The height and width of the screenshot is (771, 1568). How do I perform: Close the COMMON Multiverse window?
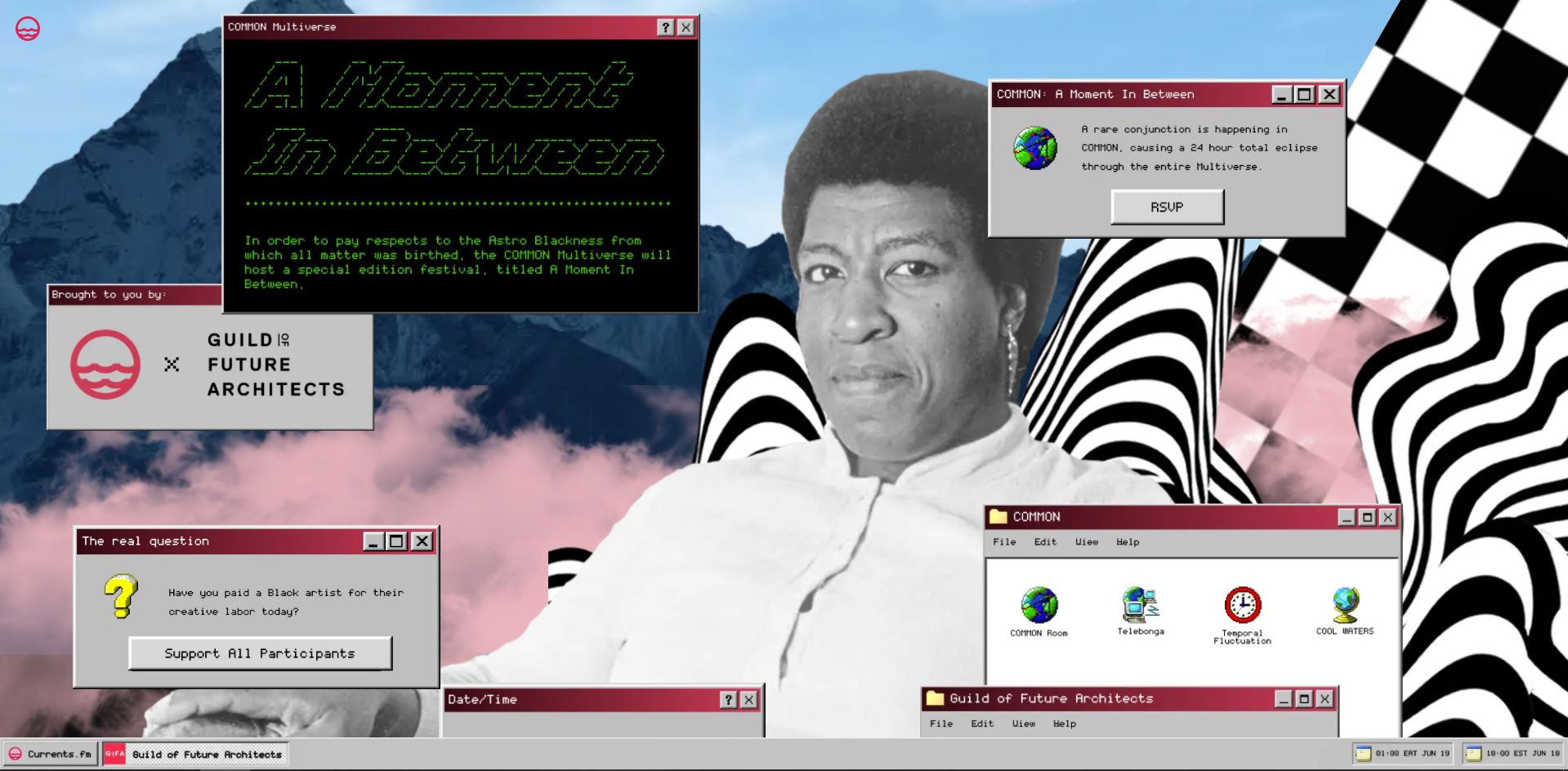(686, 28)
